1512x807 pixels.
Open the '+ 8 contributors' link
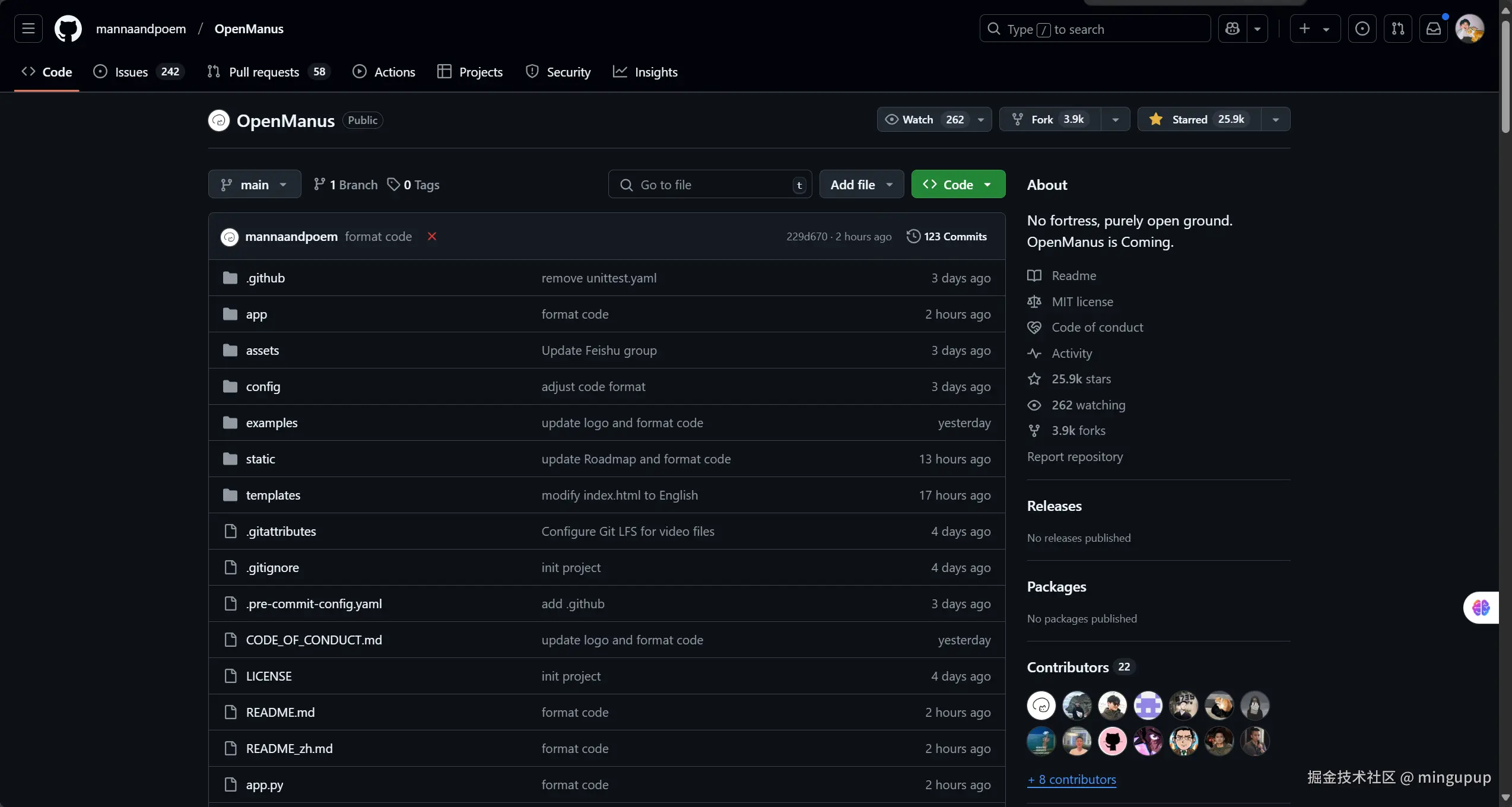point(1071,779)
